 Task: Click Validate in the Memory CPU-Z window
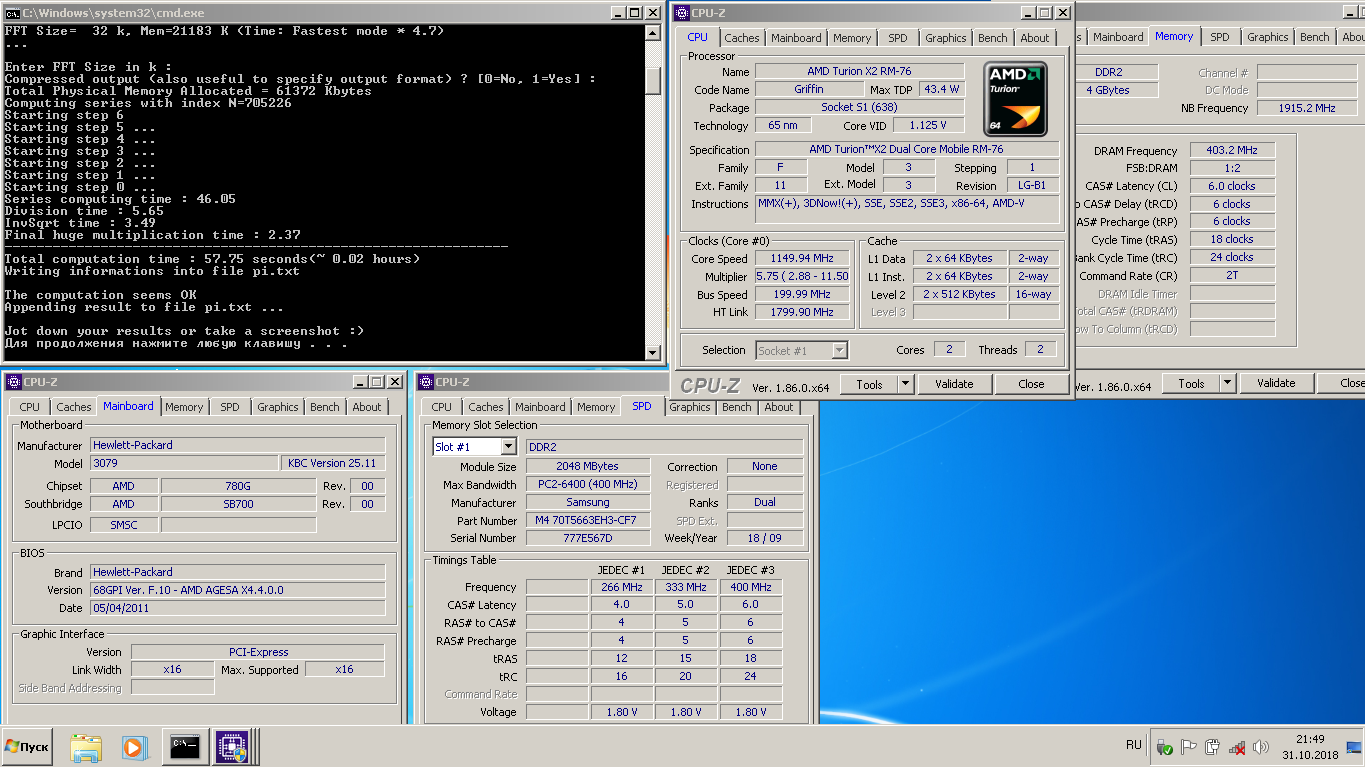point(1276,383)
